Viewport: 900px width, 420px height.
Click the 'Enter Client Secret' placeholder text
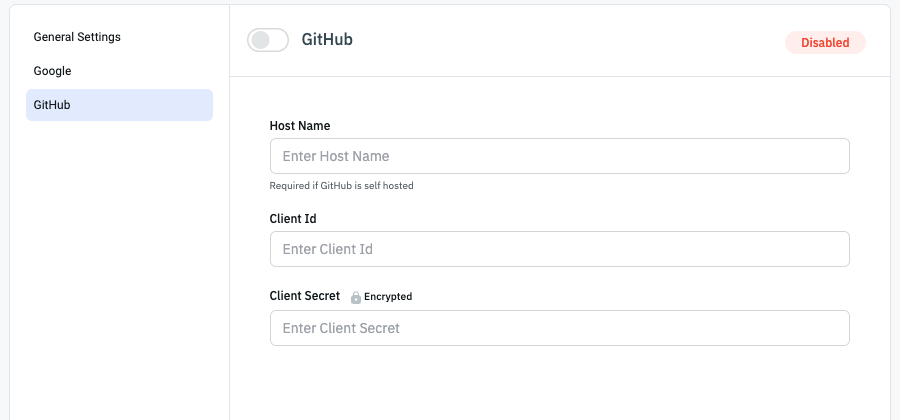(341, 328)
